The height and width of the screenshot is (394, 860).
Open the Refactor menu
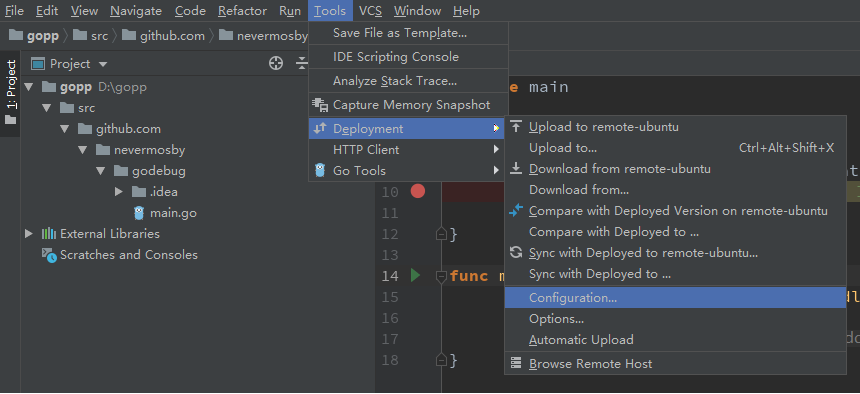[x=242, y=11]
